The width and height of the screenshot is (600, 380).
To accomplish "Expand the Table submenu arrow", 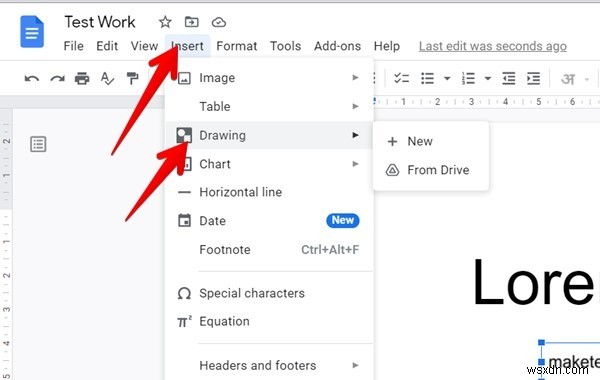I will click(x=355, y=106).
